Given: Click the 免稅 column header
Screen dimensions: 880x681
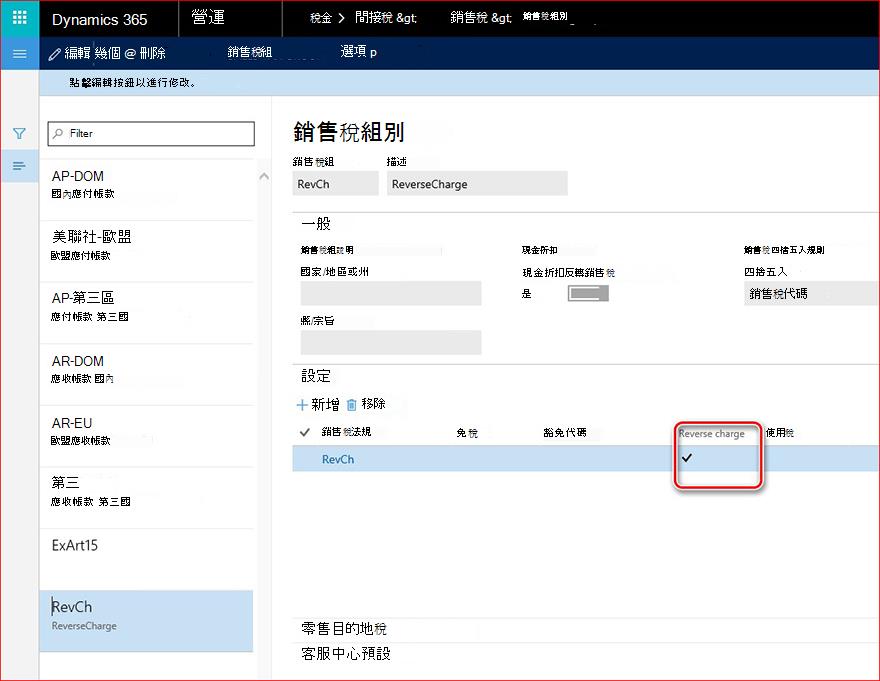Looking at the screenshot, I should (467, 433).
